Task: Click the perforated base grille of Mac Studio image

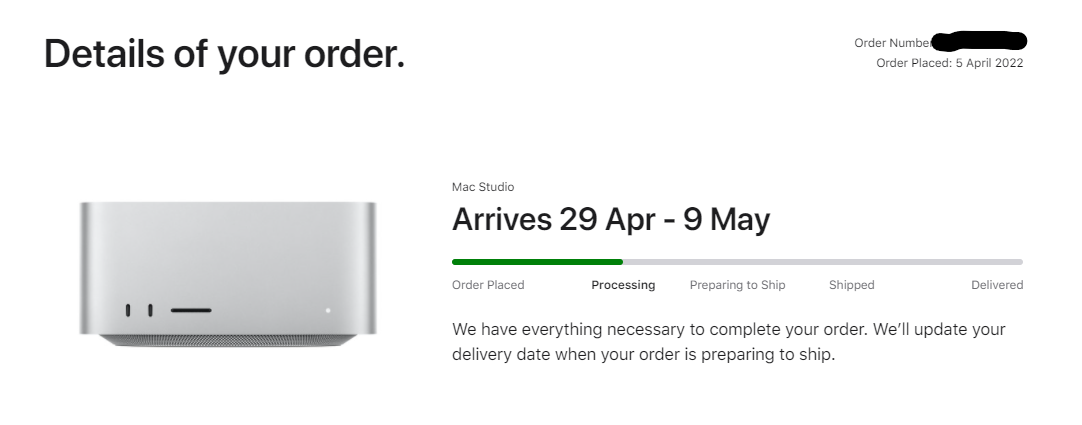Action: coord(228,340)
